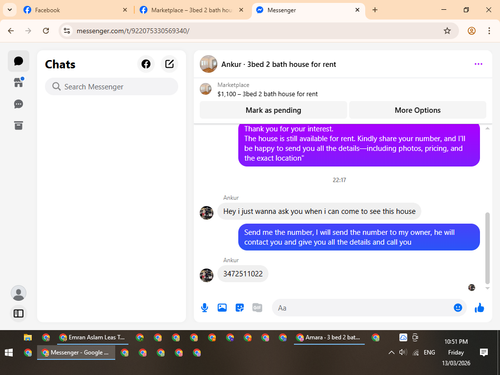
Task: Select 'Send me the number' sent message
Action: click(359, 237)
